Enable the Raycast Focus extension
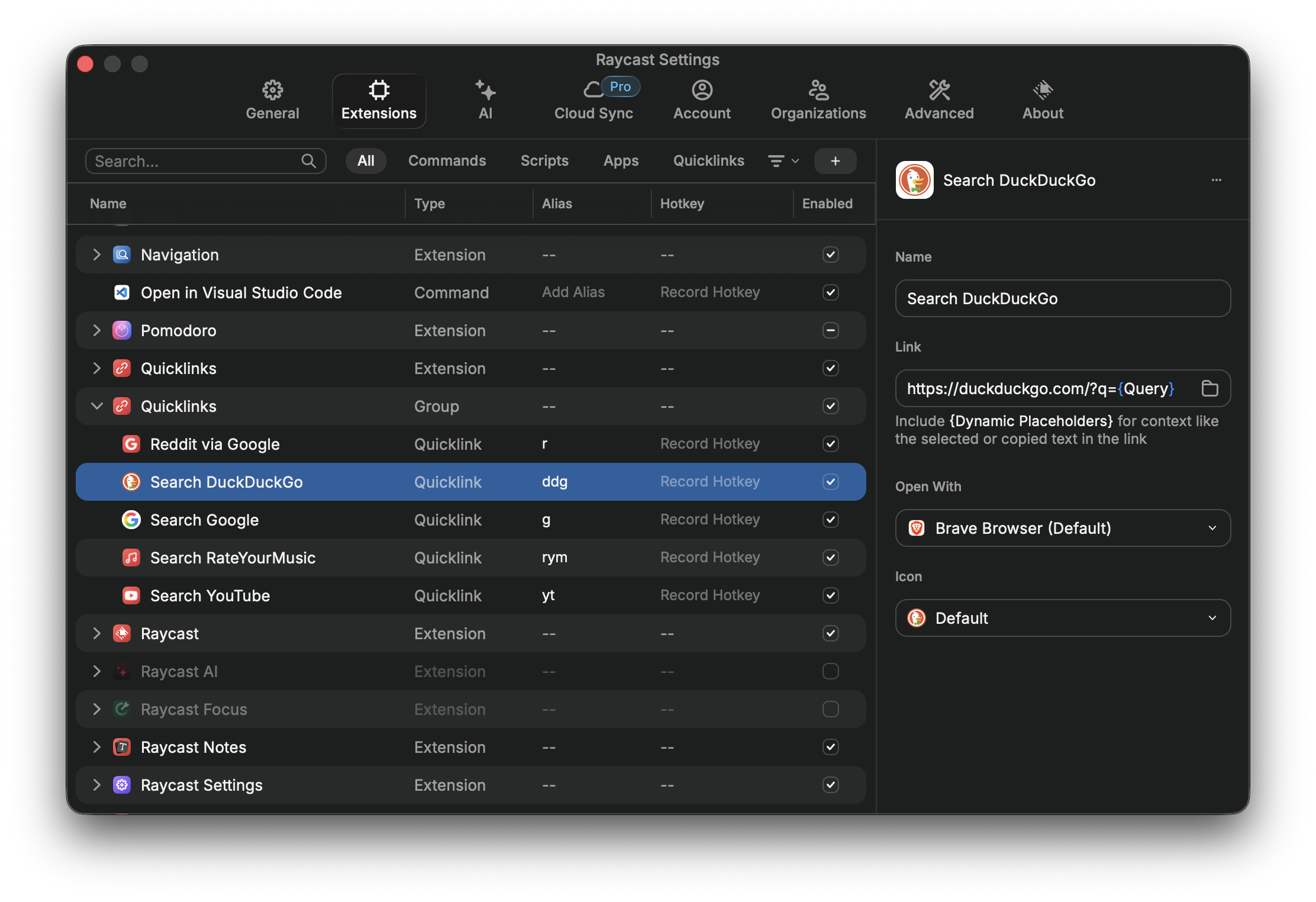Screen dimensions: 1316x902 pyautogui.click(x=830, y=709)
